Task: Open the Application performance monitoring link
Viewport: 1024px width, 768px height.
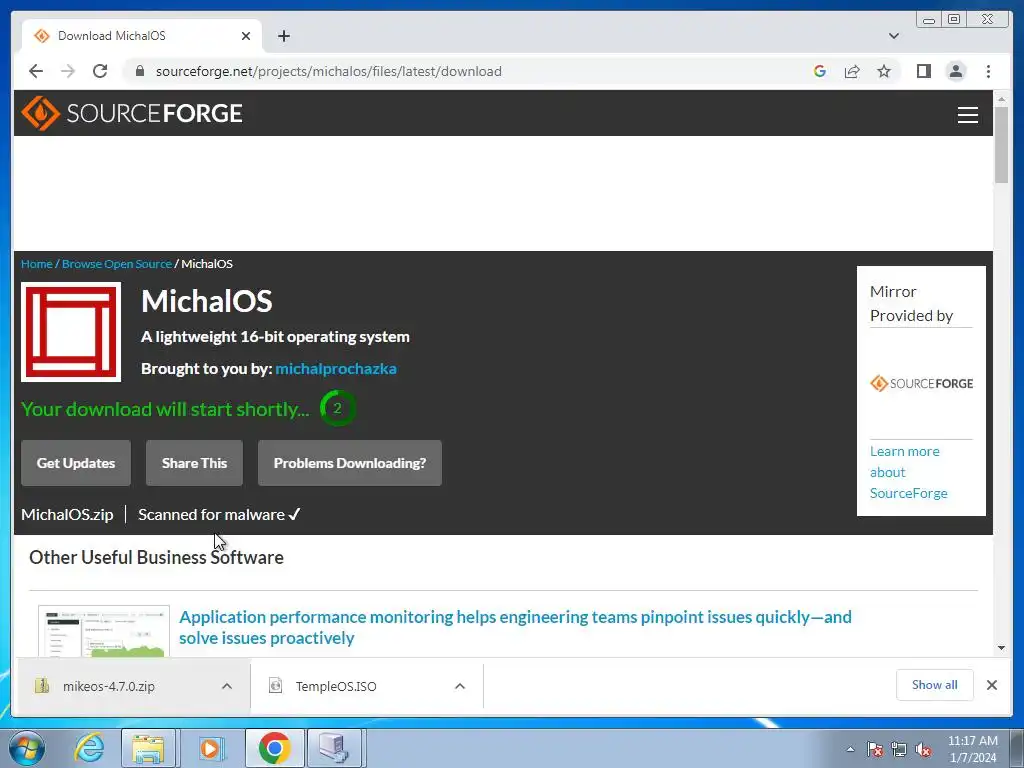Action: click(x=515, y=628)
